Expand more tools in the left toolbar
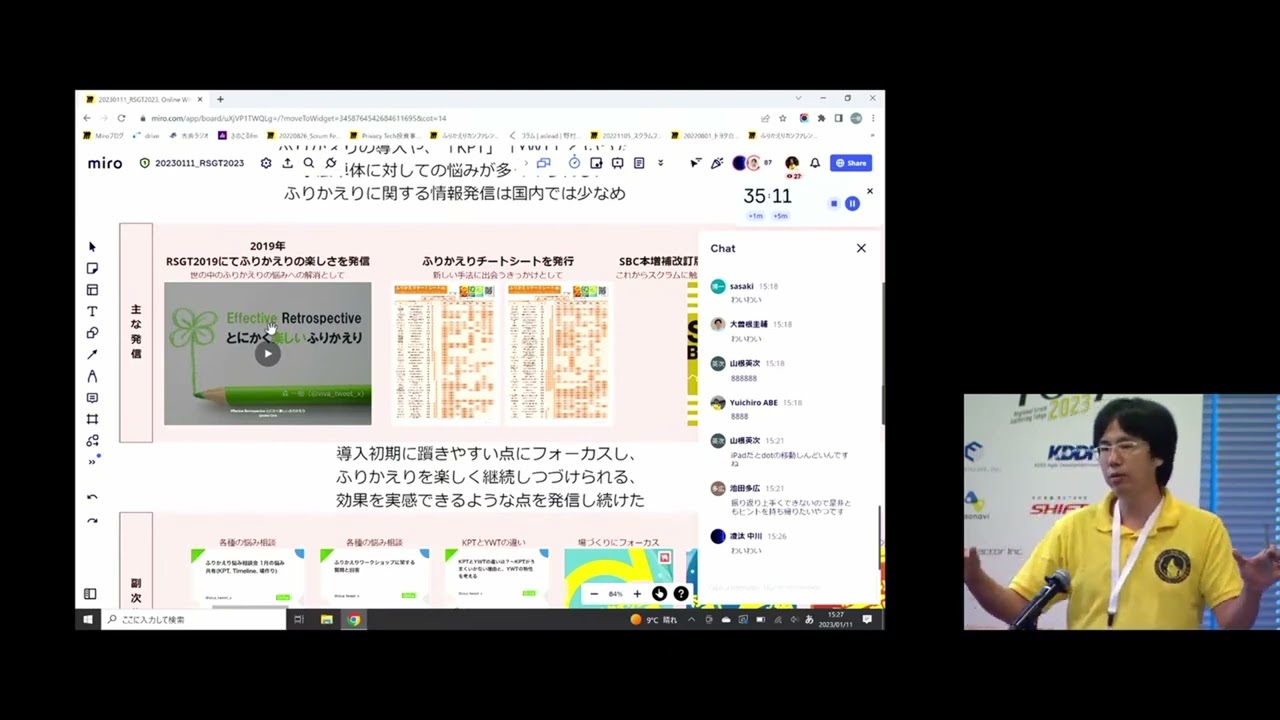The image size is (1280, 720). (92, 461)
